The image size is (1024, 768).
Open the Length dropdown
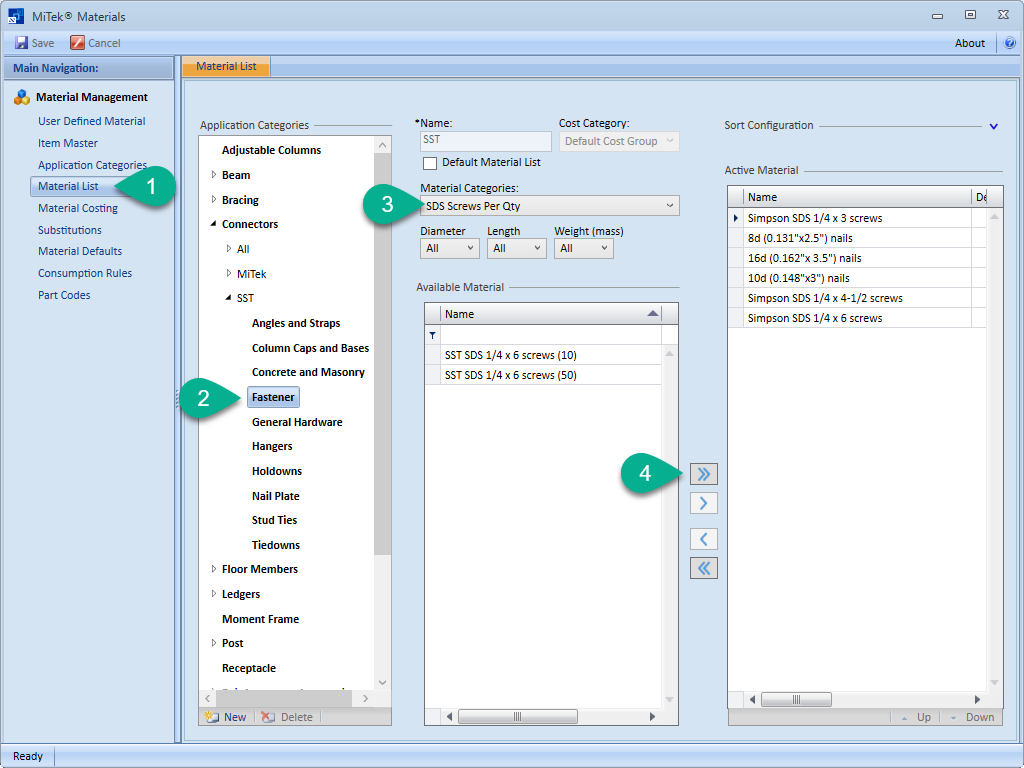[x=517, y=248]
